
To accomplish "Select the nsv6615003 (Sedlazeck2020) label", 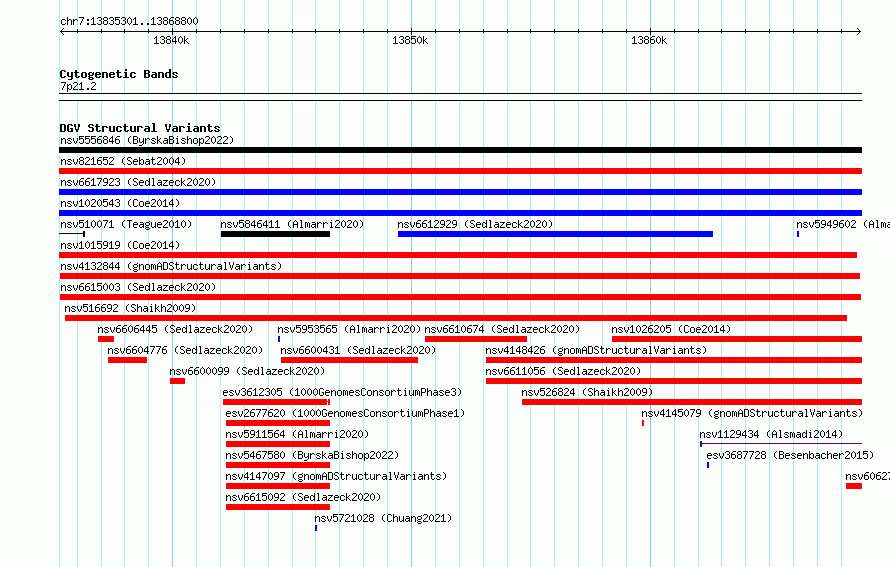I will (138, 287).
